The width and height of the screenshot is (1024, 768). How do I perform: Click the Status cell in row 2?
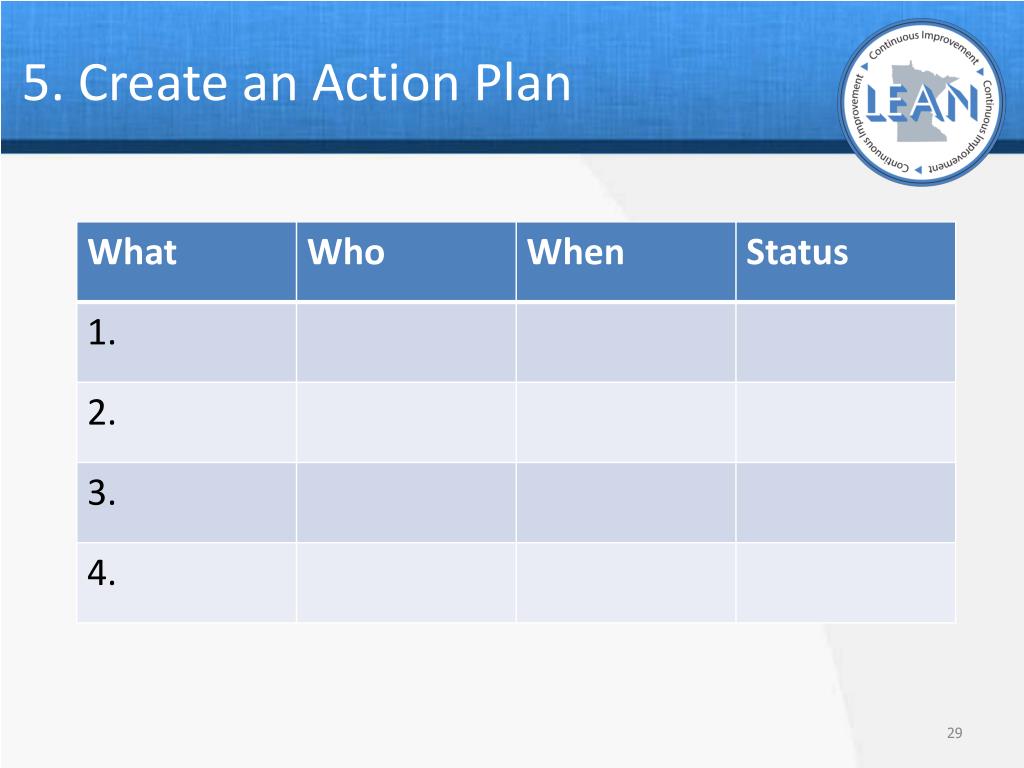(846, 423)
